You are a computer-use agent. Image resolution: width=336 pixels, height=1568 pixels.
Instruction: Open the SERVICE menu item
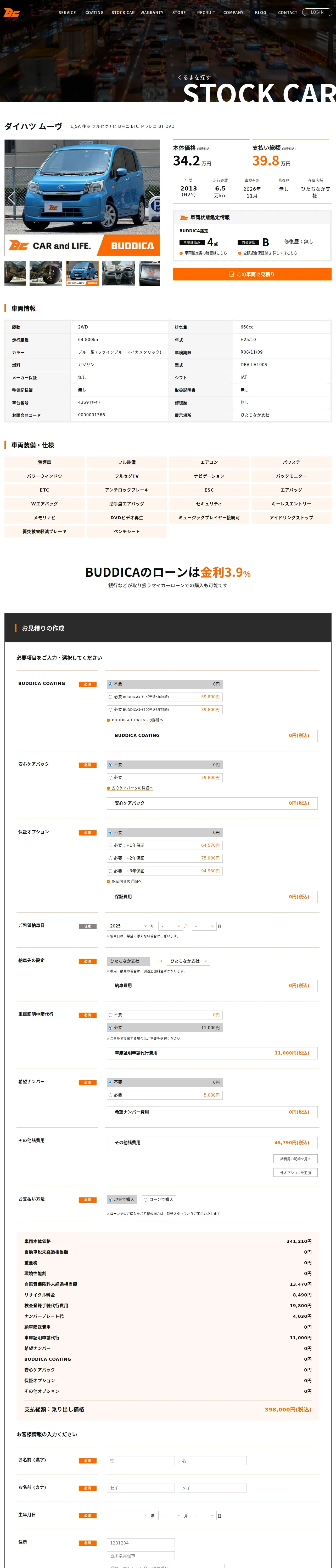67,12
